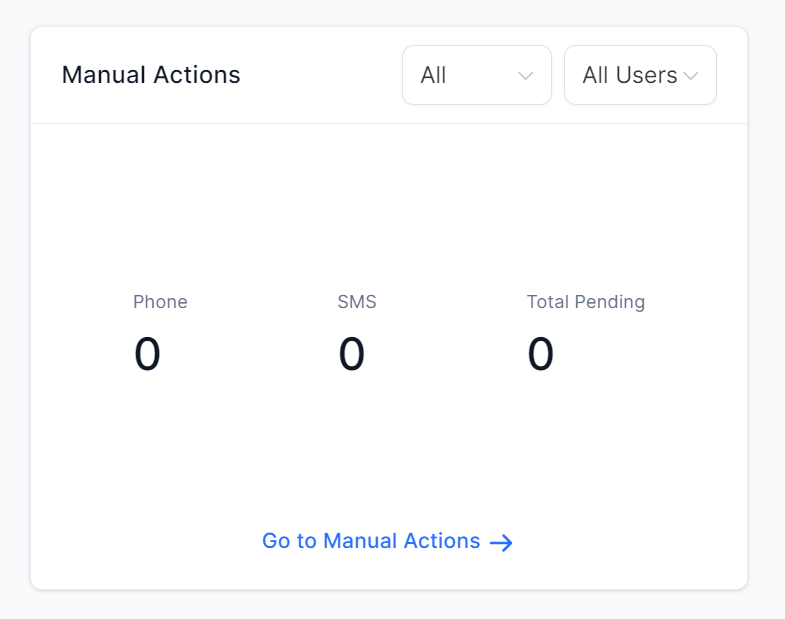Click the "Total Pending" stat label
Screen dimensions: 785x619
pyautogui.click(x=585, y=302)
